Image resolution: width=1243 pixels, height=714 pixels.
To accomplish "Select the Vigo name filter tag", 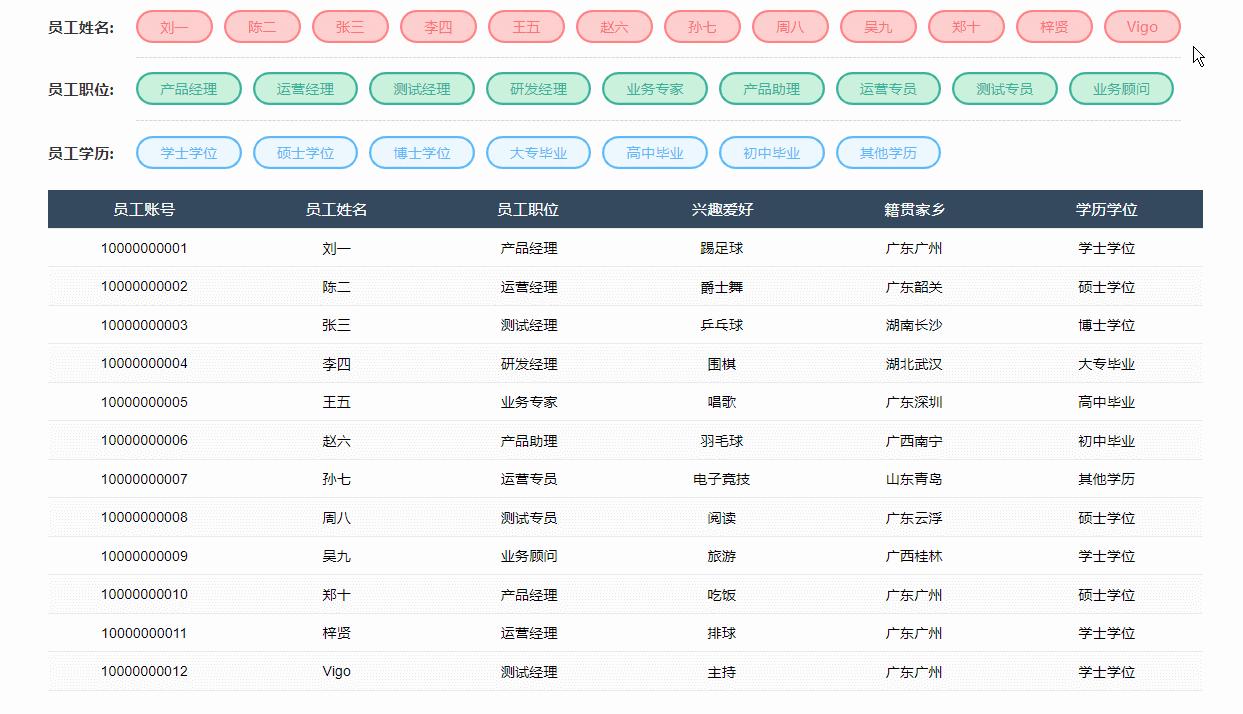I will pyautogui.click(x=1141, y=27).
